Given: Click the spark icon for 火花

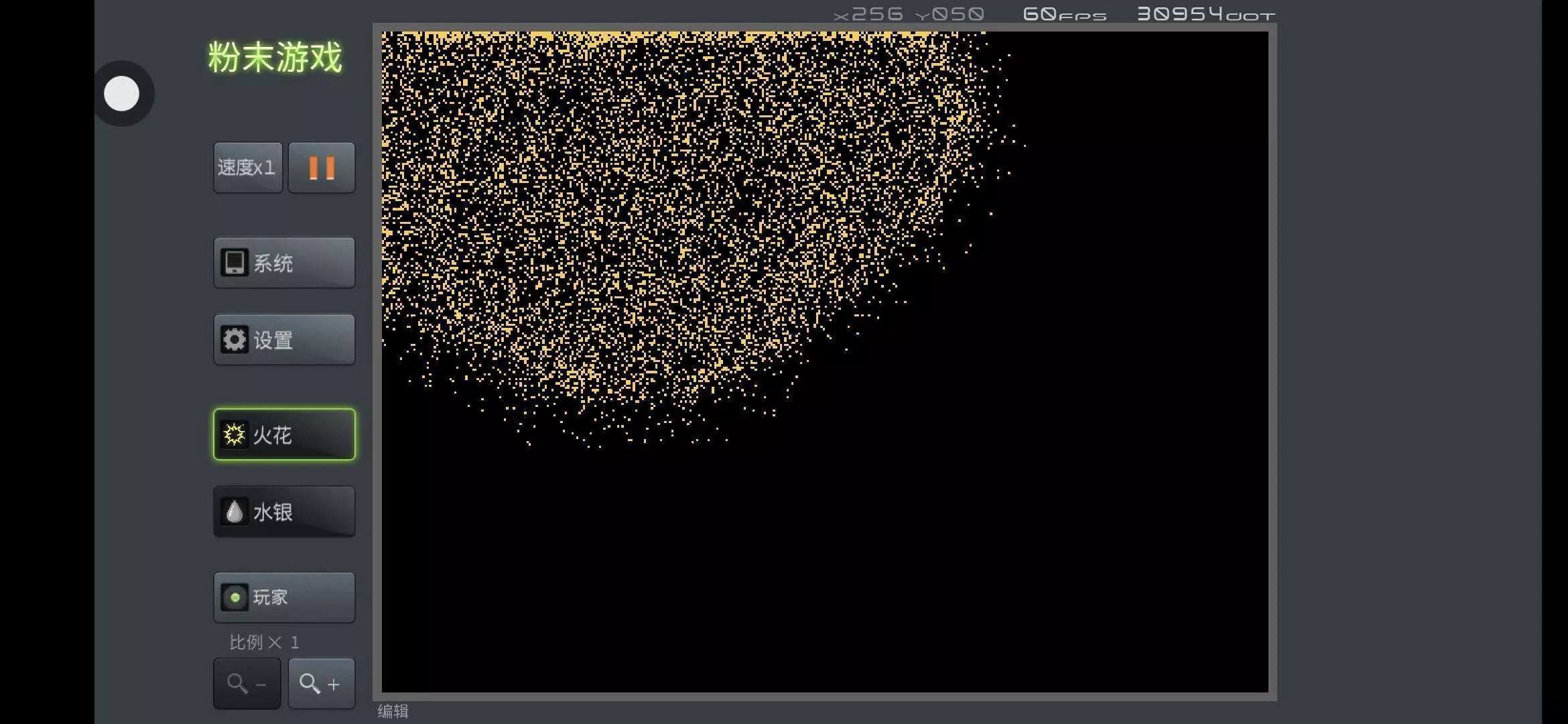Looking at the screenshot, I should coord(235,434).
